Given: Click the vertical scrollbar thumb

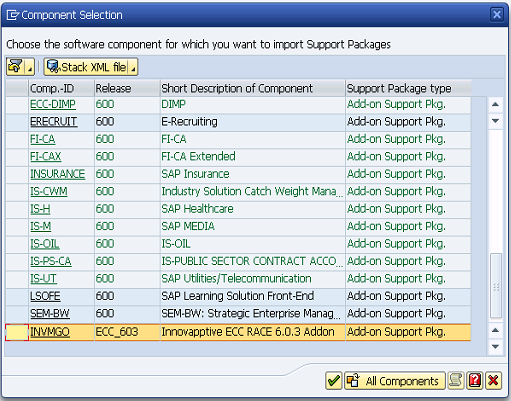Looking at the screenshot, I should 496,286.
